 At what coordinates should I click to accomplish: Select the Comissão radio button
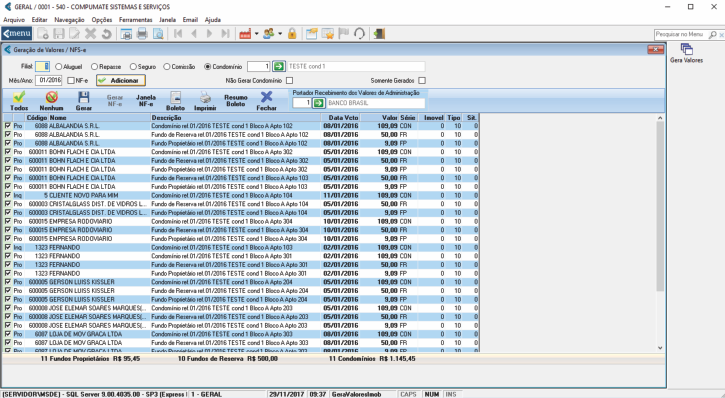(x=167, y=67)
